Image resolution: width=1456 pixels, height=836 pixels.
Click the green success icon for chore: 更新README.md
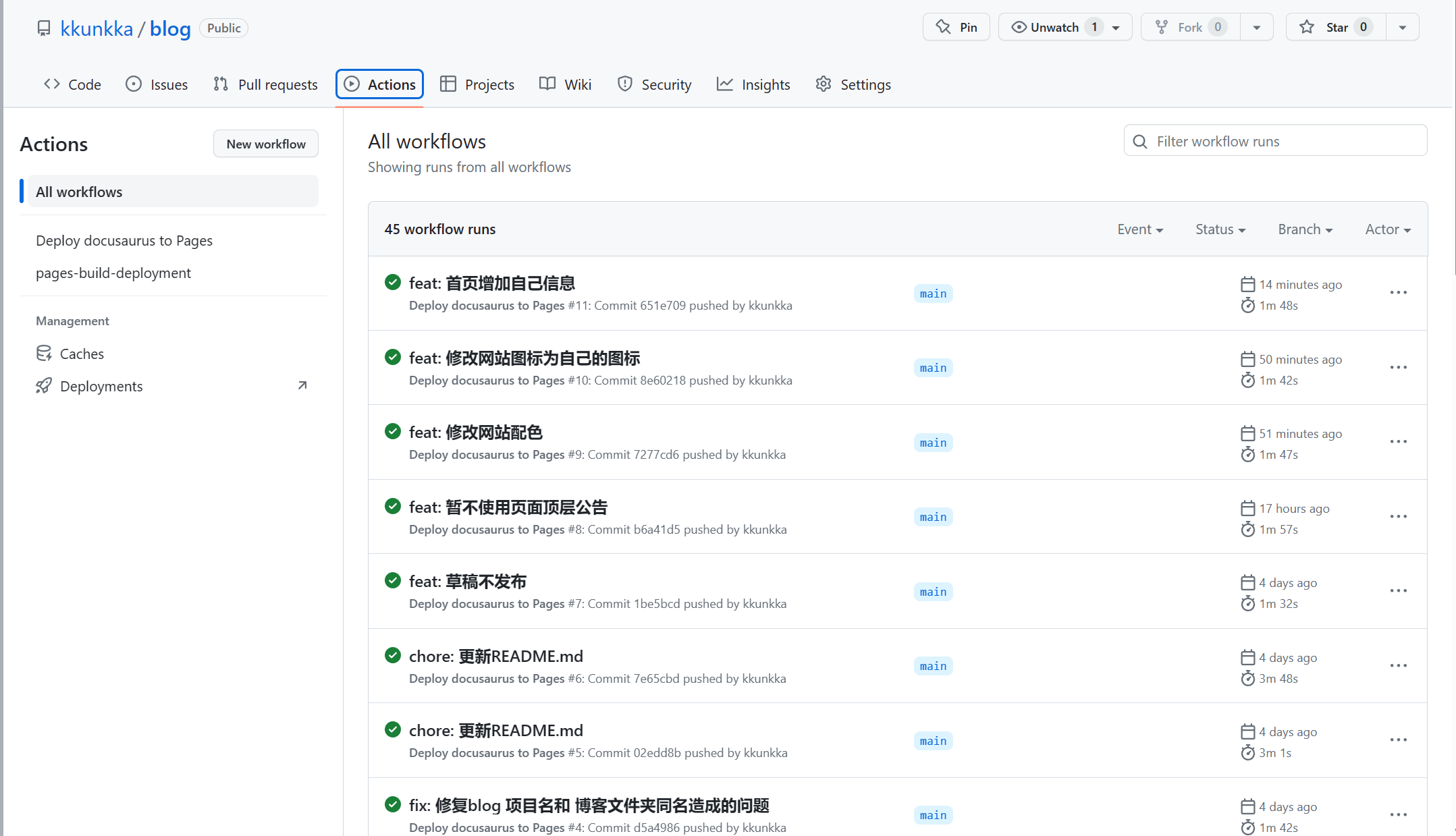[393, 656]
